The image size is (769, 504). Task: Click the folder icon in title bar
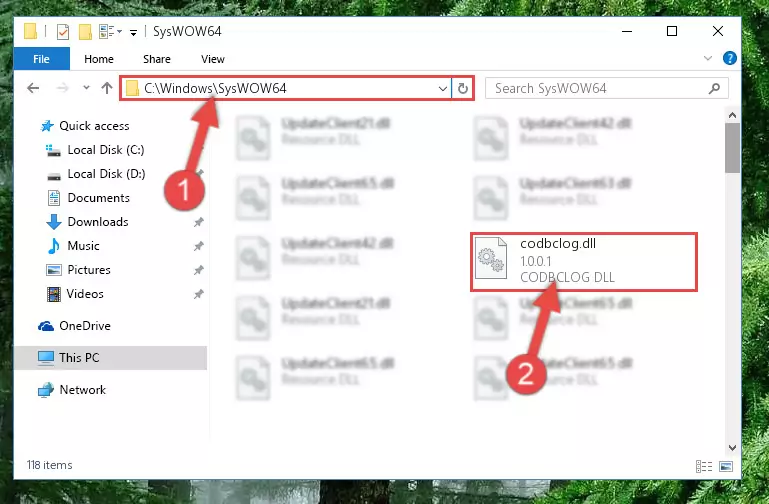30,31
